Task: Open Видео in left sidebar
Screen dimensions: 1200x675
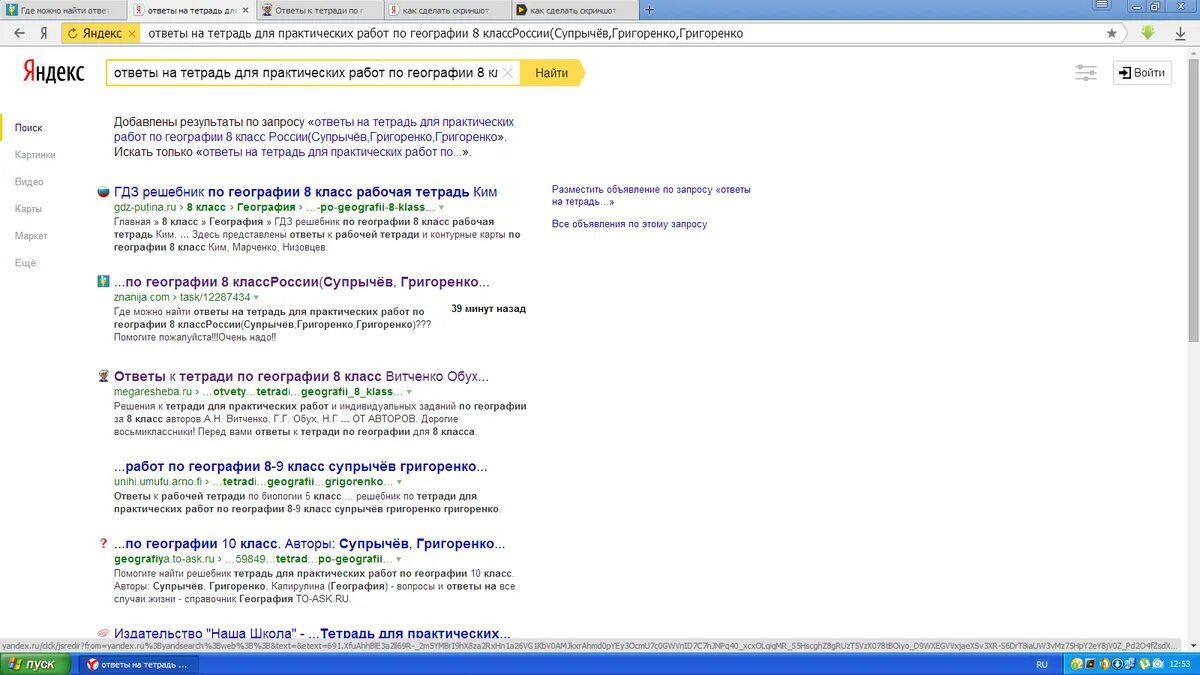Action: pyautogui.click(x=30, y=182)
